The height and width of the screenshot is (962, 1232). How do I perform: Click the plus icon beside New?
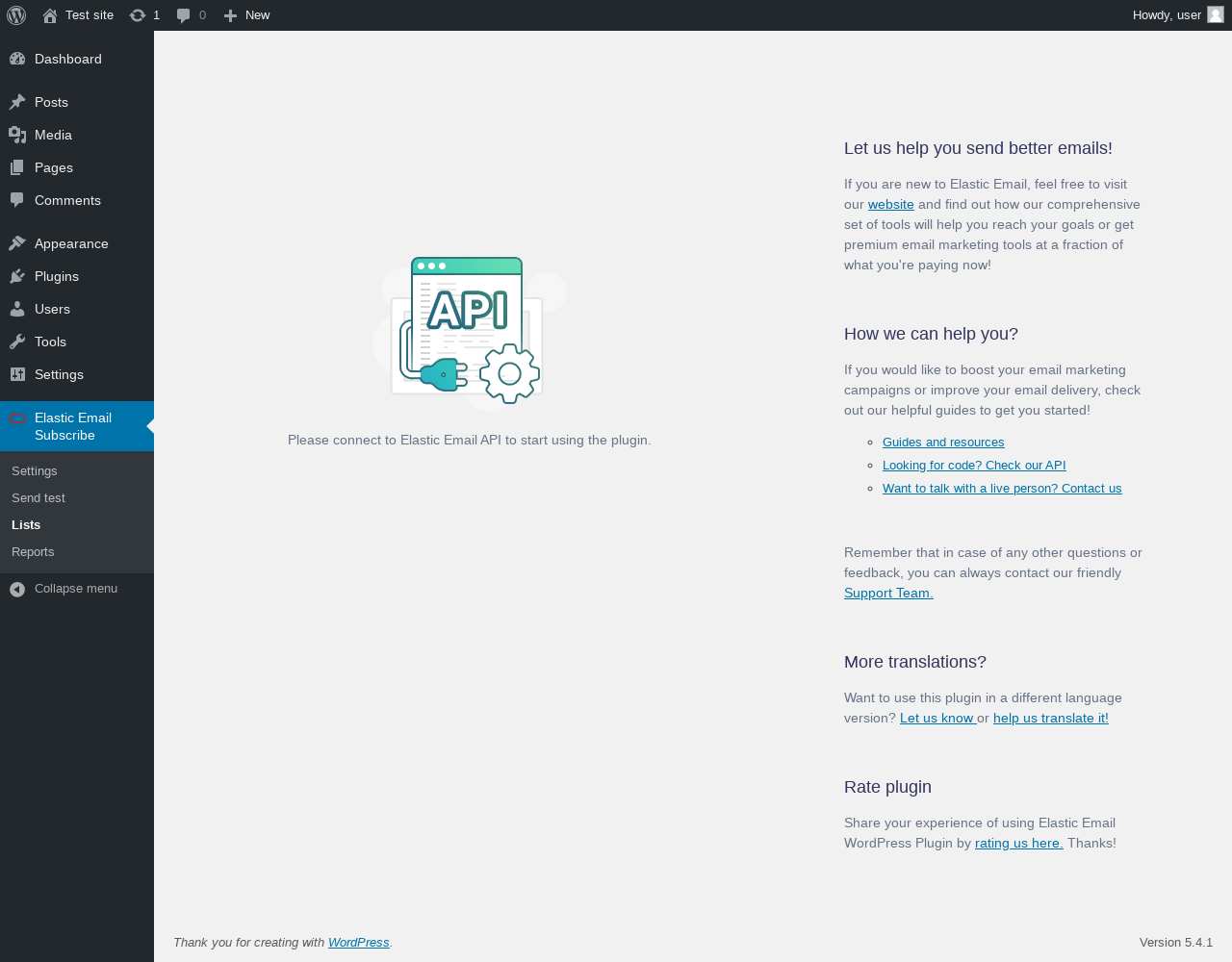[x=230, y=15]
